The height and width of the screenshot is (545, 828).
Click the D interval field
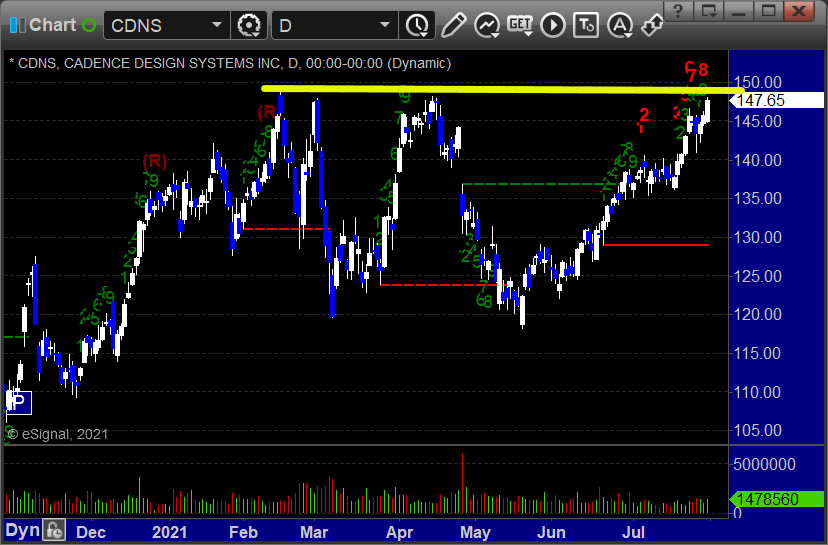click(x=325, y=25)
